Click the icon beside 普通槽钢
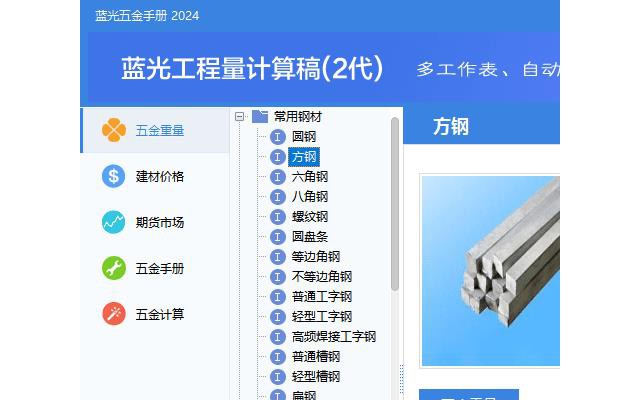 tap(278, 357)
